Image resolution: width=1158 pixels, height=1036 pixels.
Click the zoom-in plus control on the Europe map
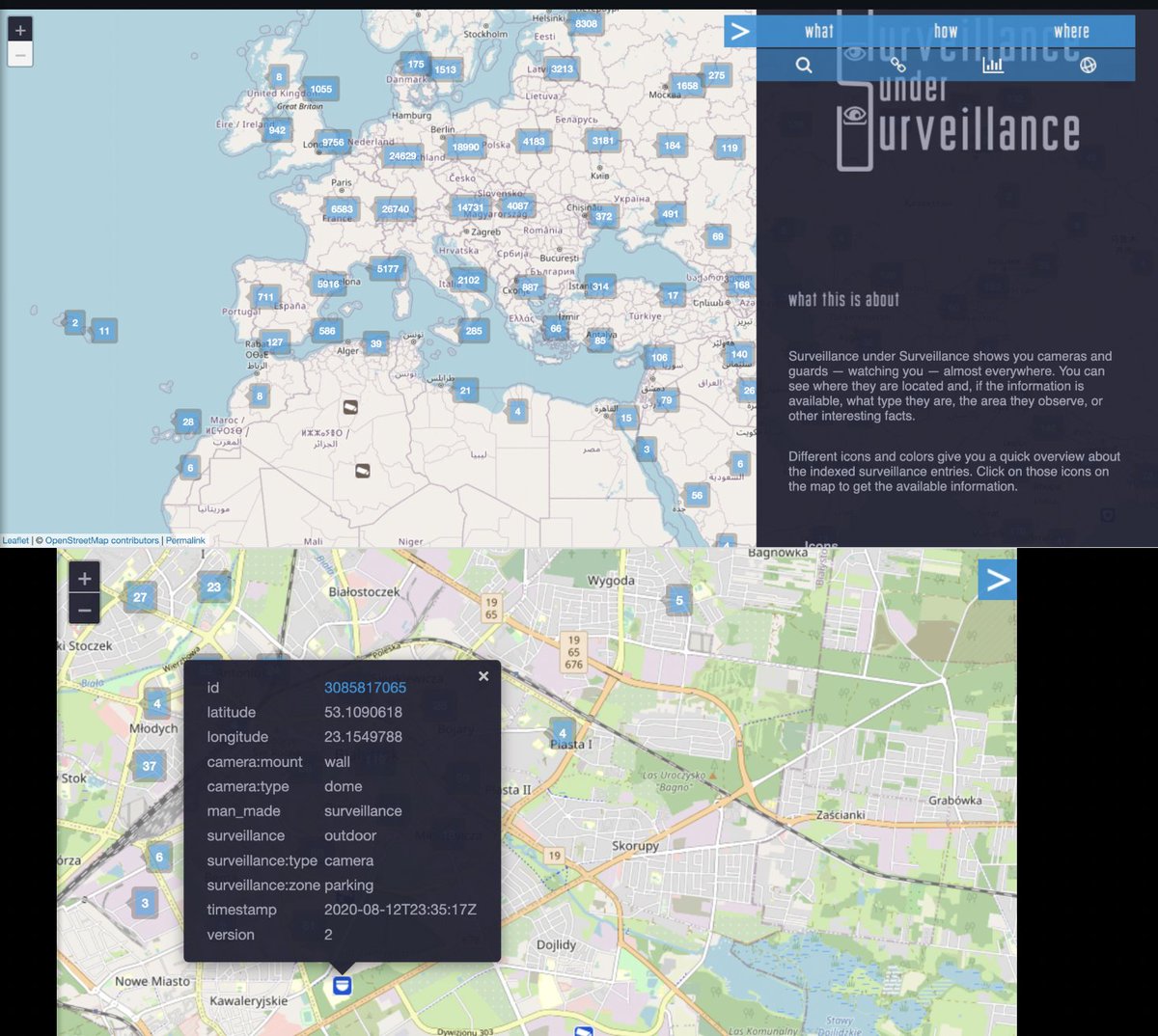click(19, 29)
